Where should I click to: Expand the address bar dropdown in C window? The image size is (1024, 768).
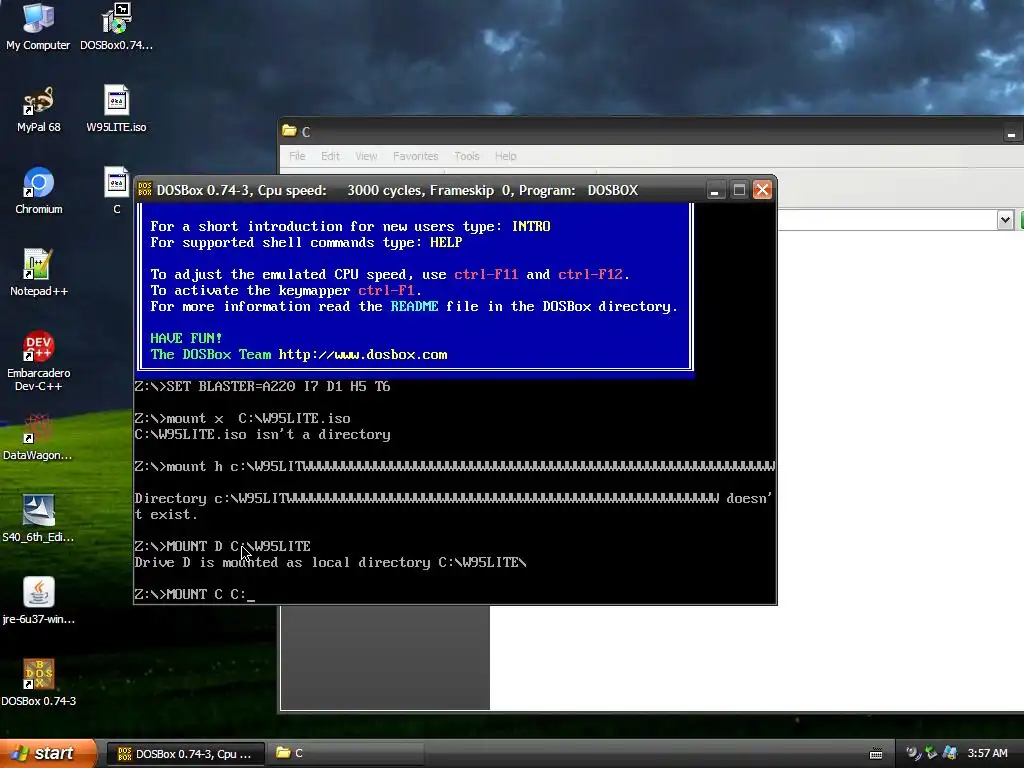1005,220
